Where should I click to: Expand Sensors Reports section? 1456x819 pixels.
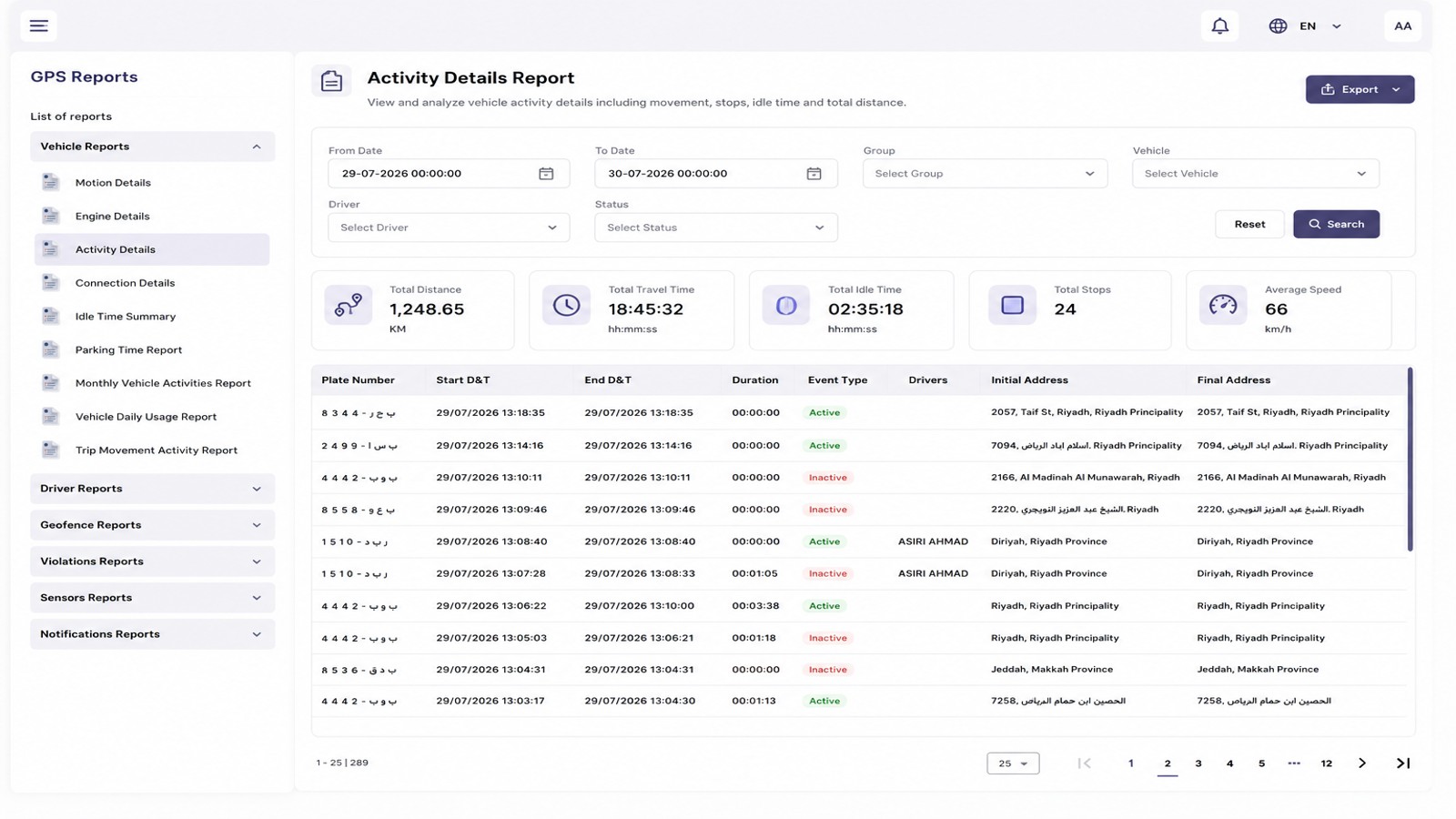tap(153, 598)
